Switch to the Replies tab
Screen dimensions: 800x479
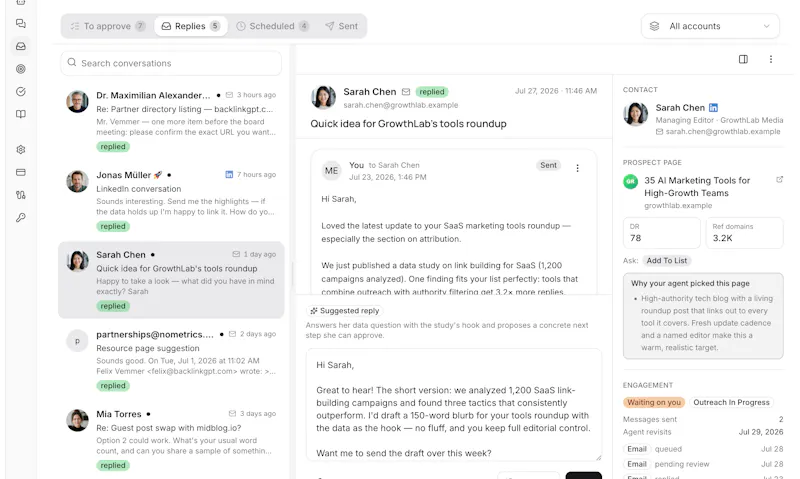(x=190, y=26)
